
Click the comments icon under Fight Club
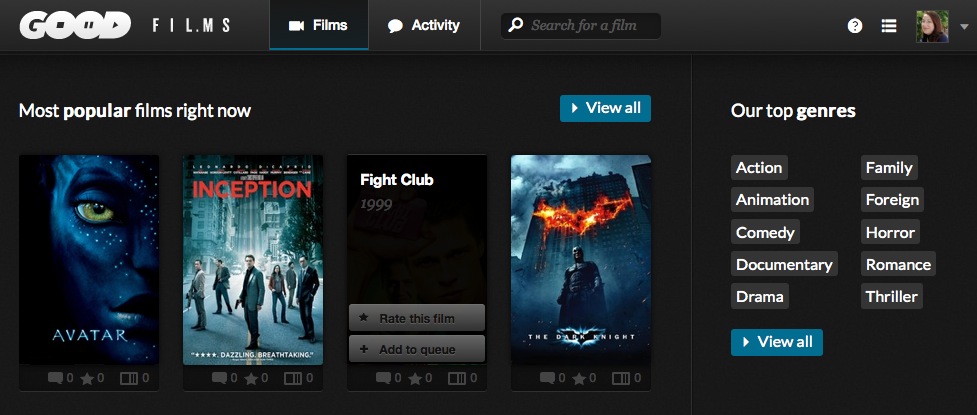pos(383,379)
